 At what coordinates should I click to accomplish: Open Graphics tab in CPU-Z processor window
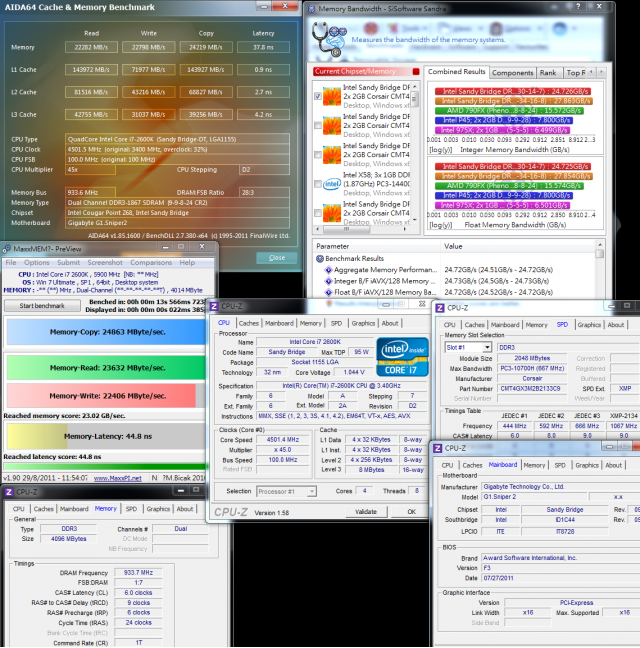click(x=363, y=323)
